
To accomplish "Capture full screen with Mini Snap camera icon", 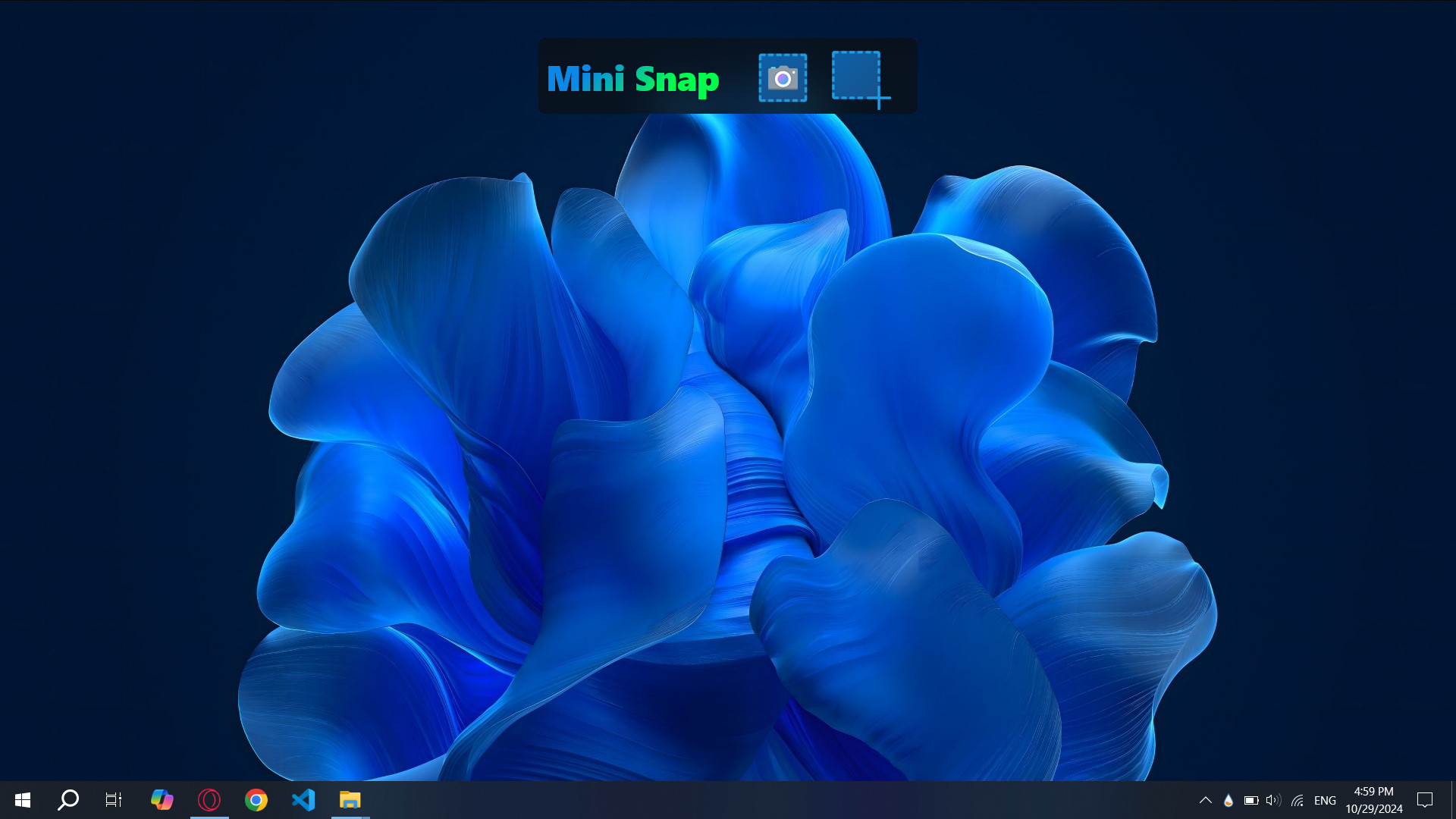I will [783, 77].
